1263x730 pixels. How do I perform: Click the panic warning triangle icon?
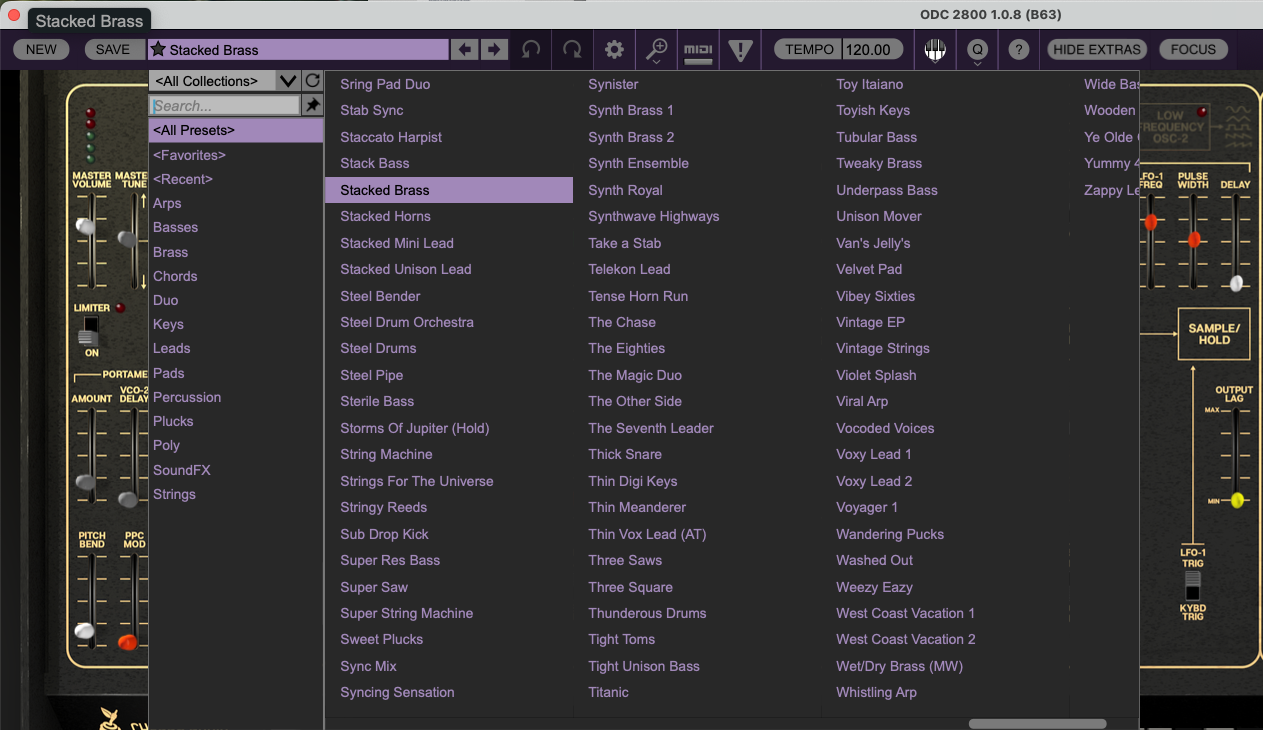[740, 50]
